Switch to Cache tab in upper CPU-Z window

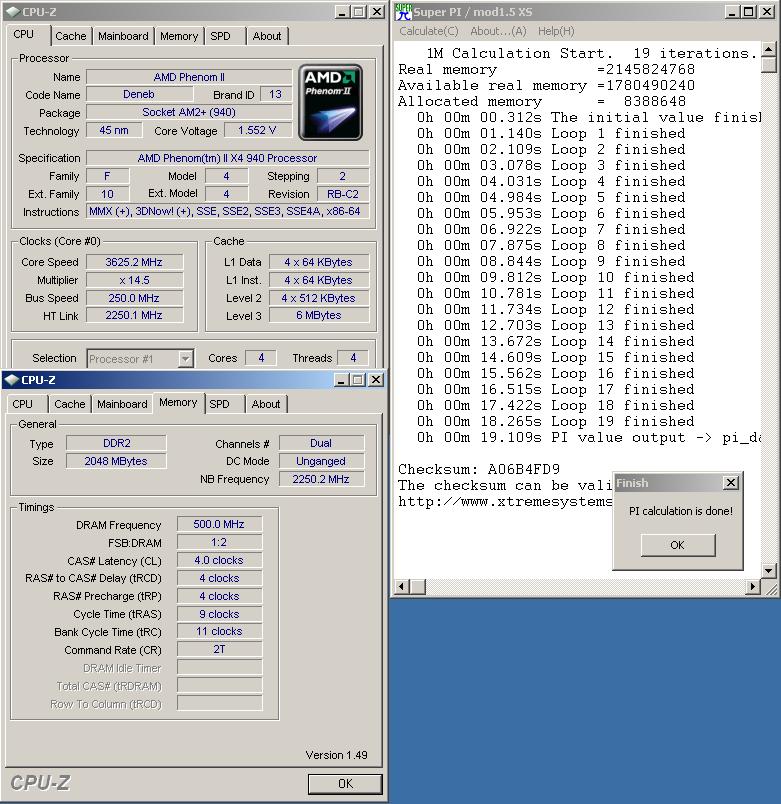[71, 36]
